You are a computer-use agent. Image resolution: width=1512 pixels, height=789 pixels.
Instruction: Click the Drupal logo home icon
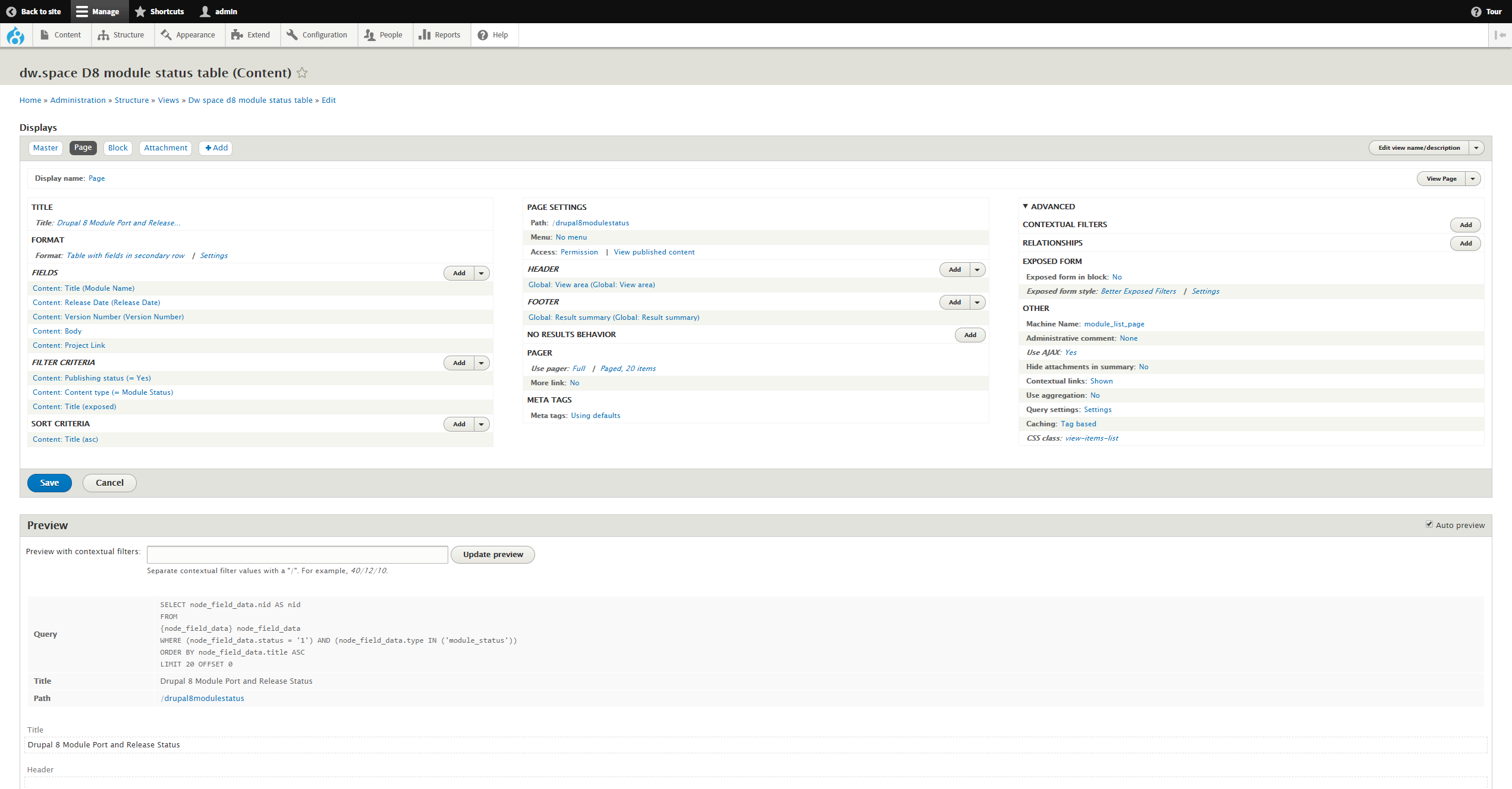coord(15,36)
